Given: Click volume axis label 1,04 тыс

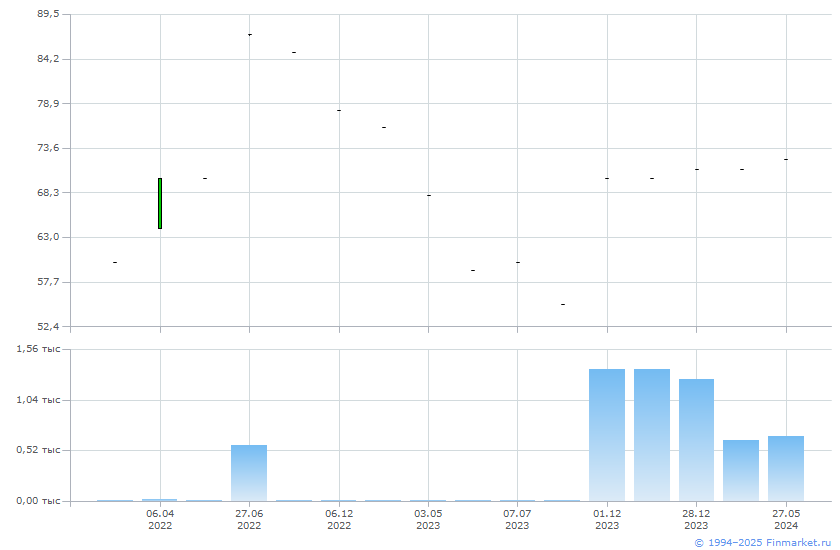Looking at the screenshot, I should 38,400.
